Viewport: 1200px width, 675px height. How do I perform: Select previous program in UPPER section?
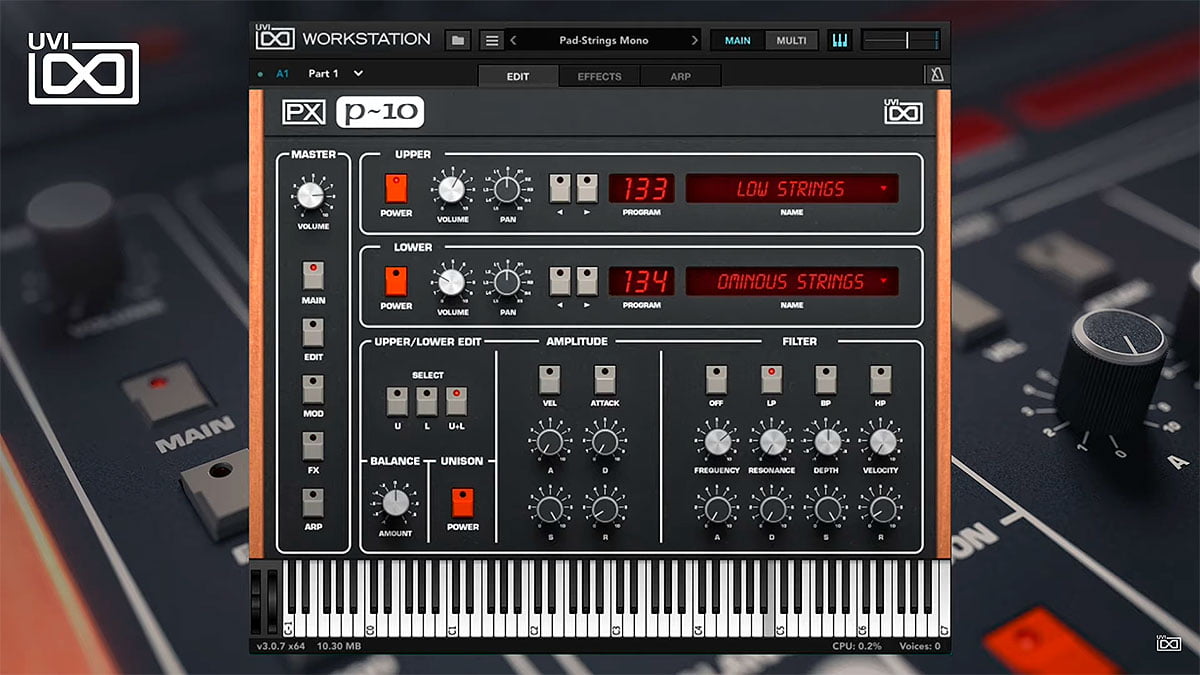[x=559, y=188]
